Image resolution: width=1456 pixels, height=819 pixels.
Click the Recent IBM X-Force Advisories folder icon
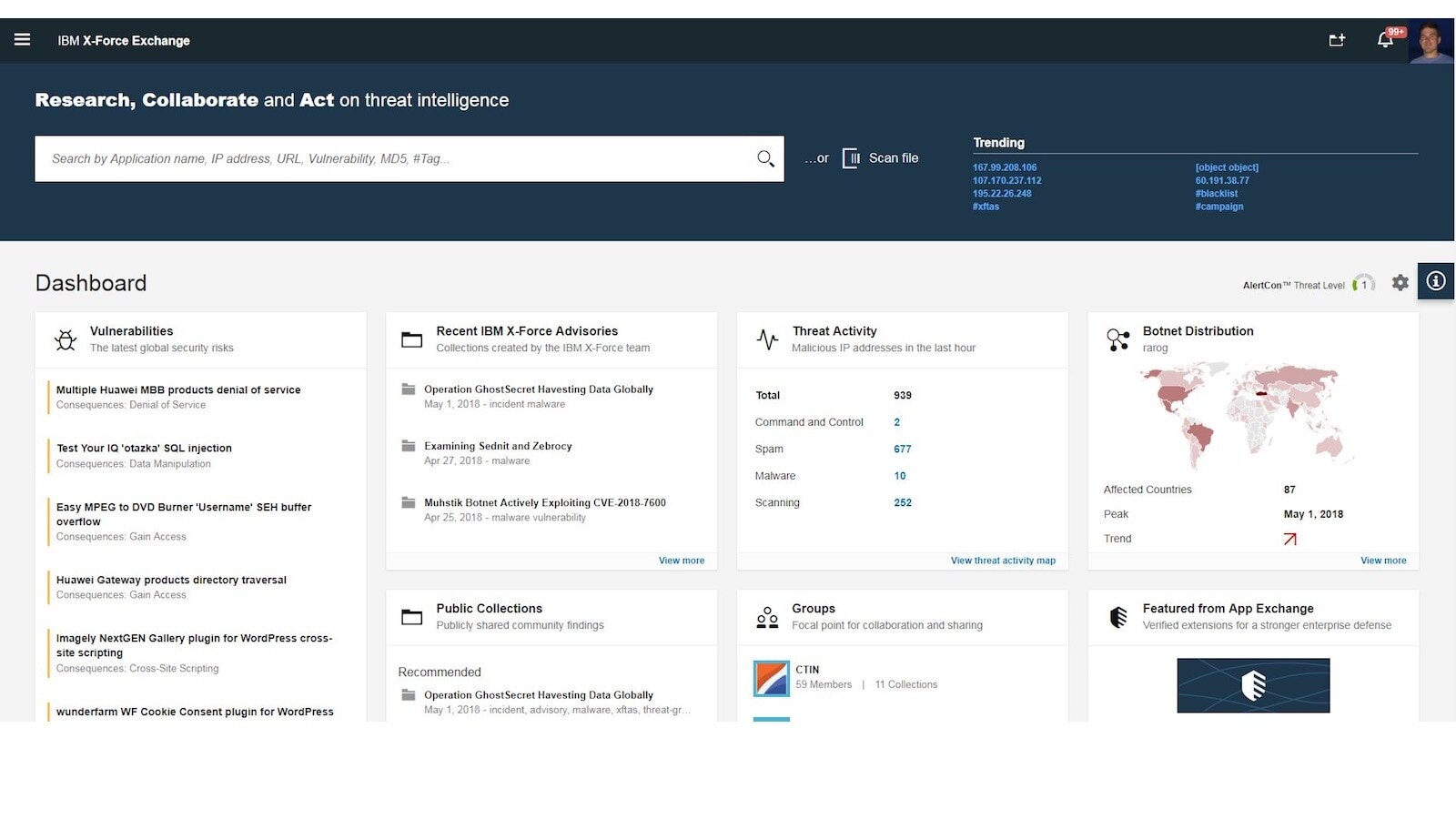411,339
